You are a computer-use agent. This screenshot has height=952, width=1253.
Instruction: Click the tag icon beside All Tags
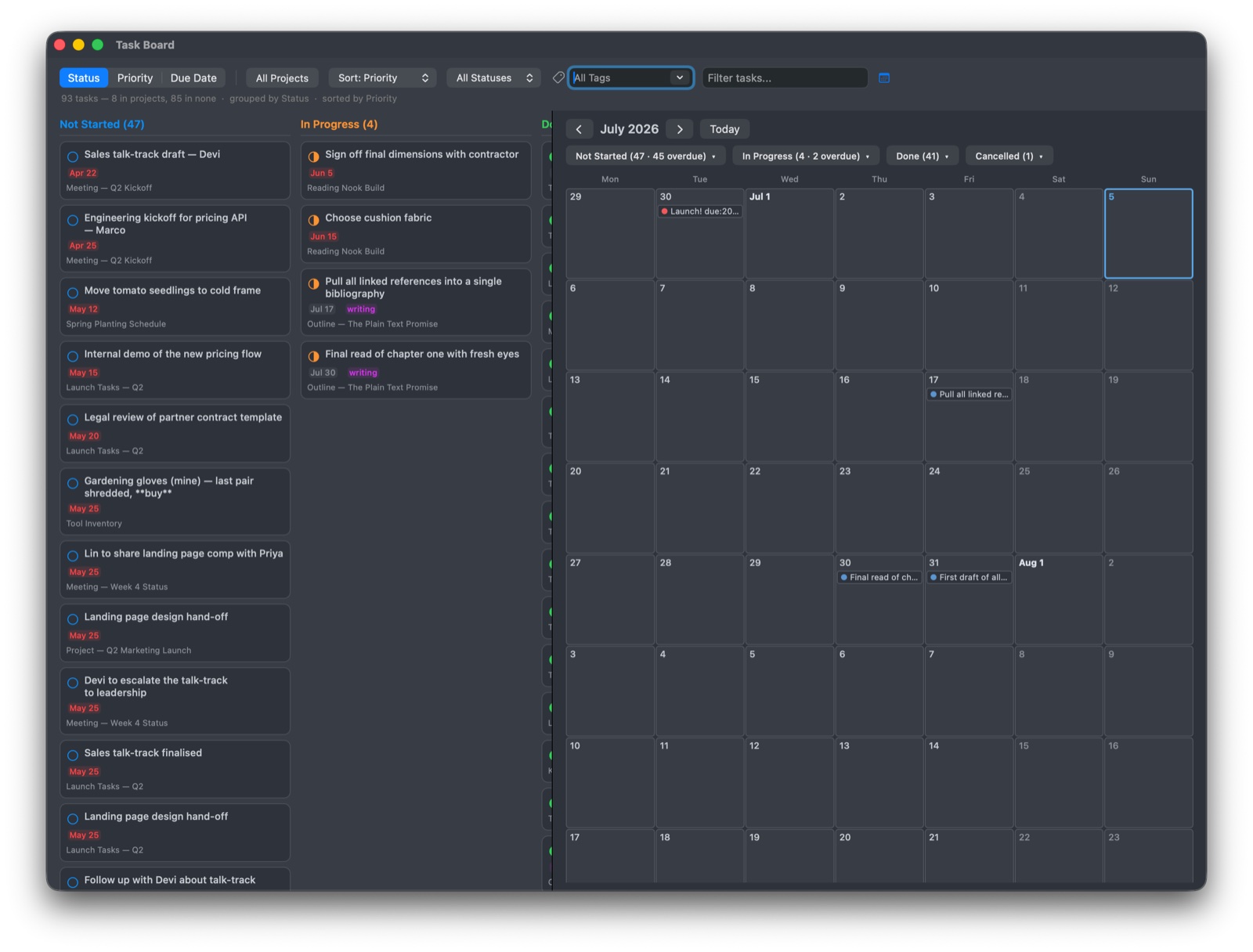558,78
